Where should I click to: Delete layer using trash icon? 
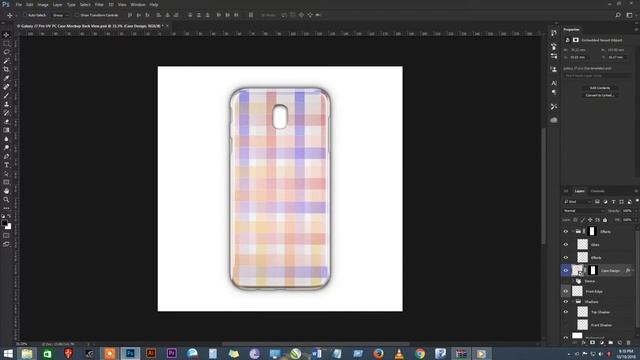pos(629,342)
